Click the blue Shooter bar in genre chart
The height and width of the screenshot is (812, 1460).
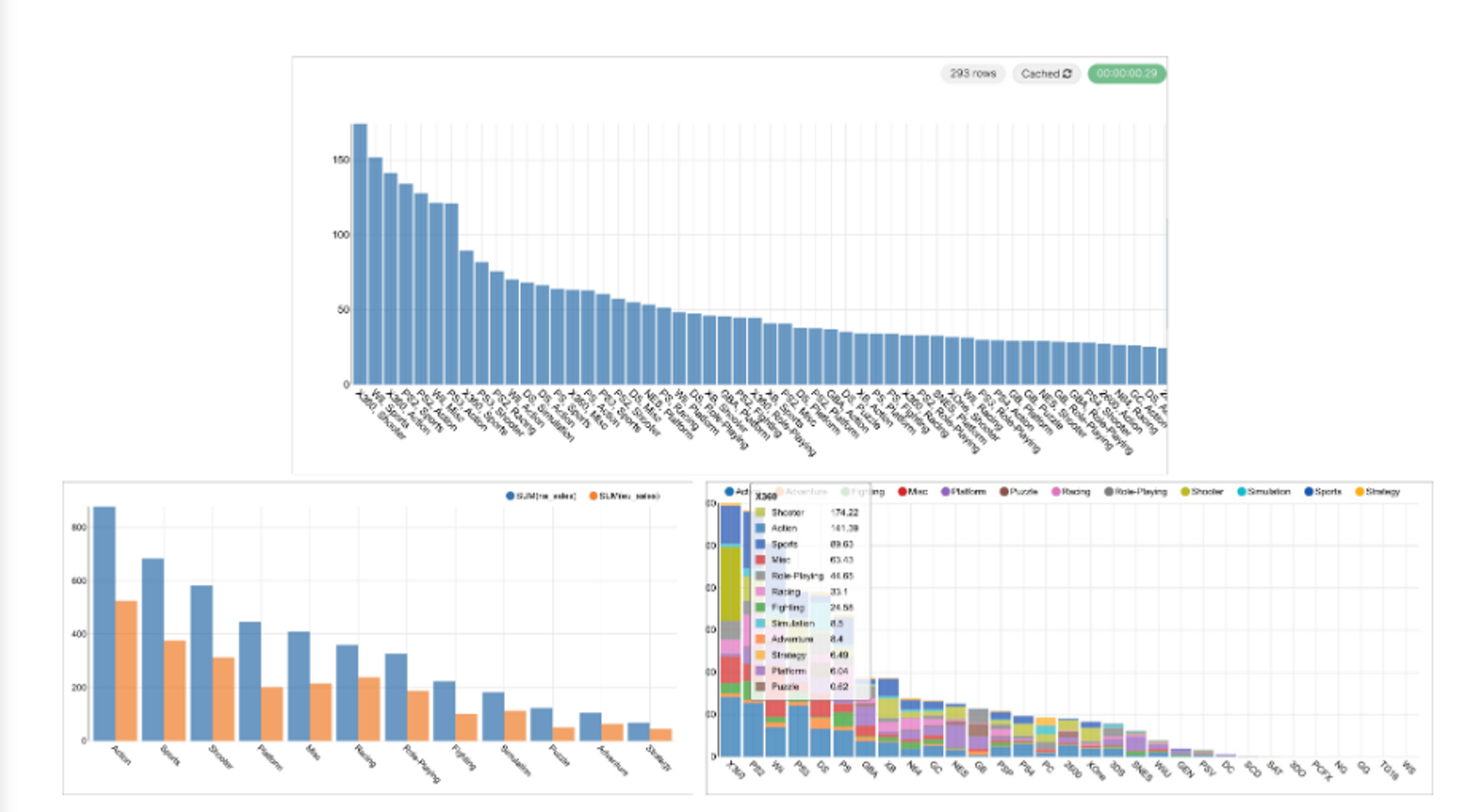click(201, 662)
